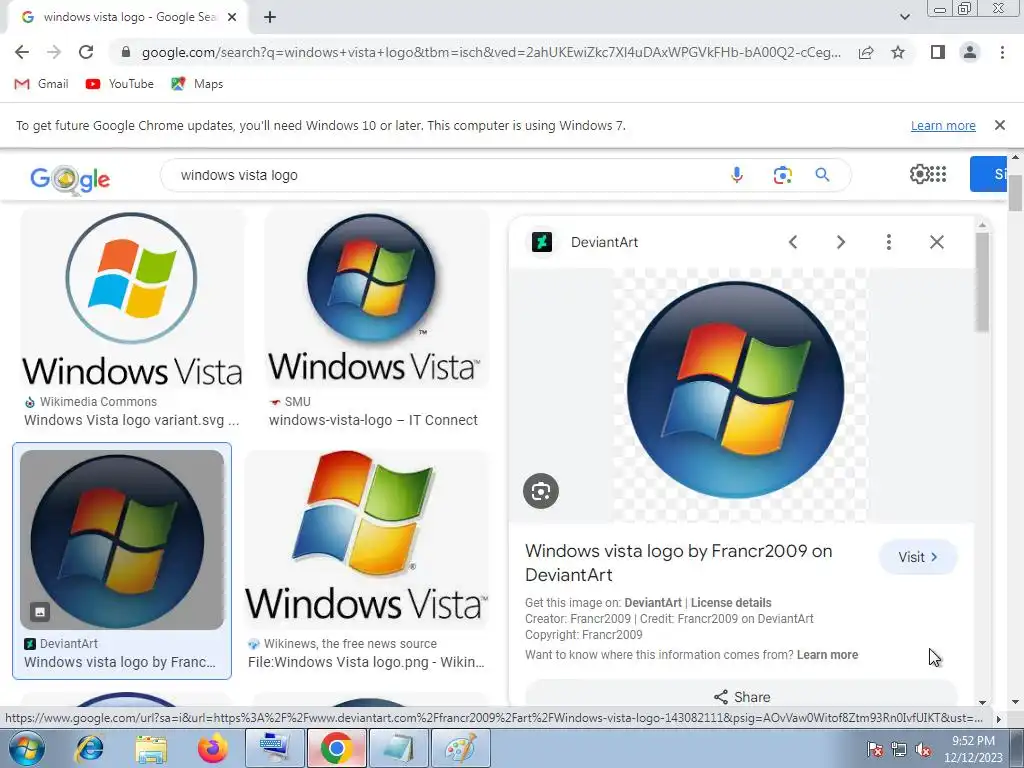The height and width of the screenshot is (768, 1024).
Task: Open YouTube bookmark
Action: click(x=120, y=84)
